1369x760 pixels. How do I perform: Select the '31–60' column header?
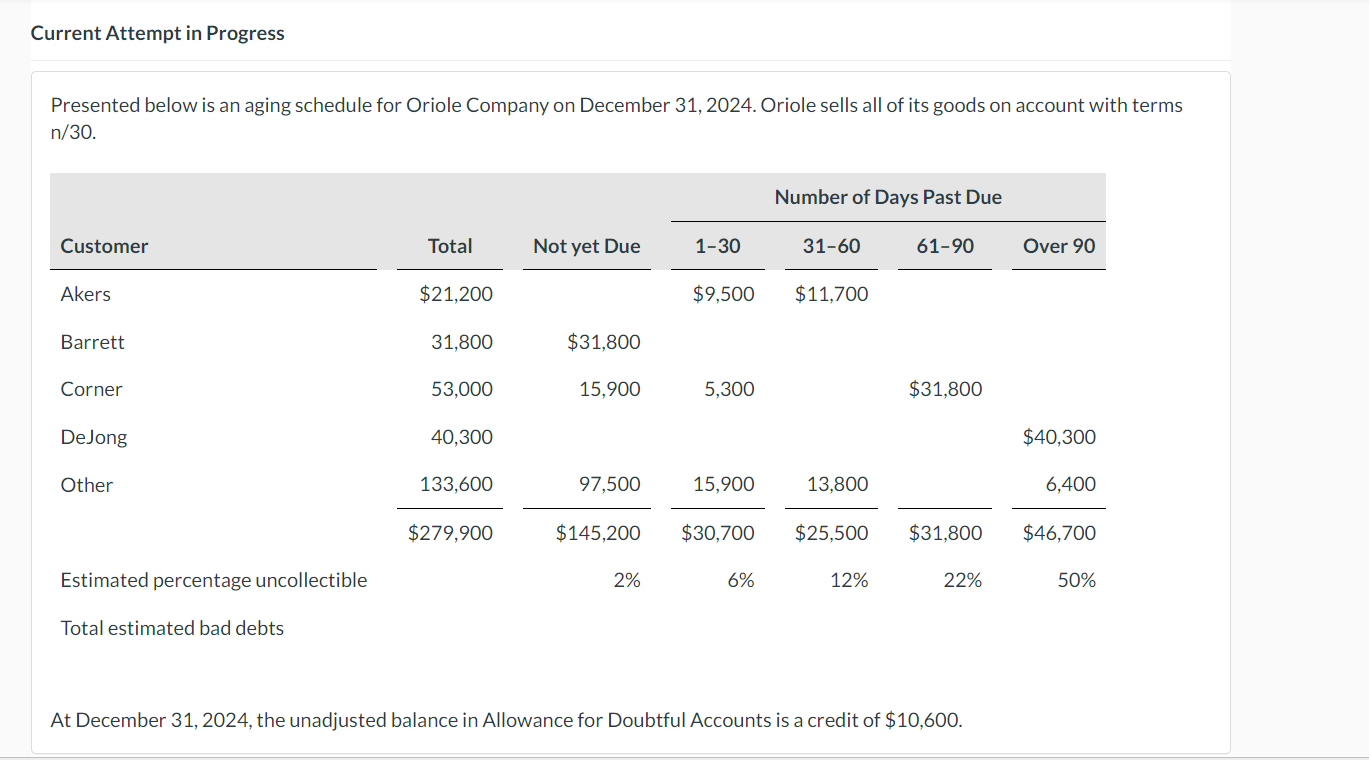[x=831, y=246]
